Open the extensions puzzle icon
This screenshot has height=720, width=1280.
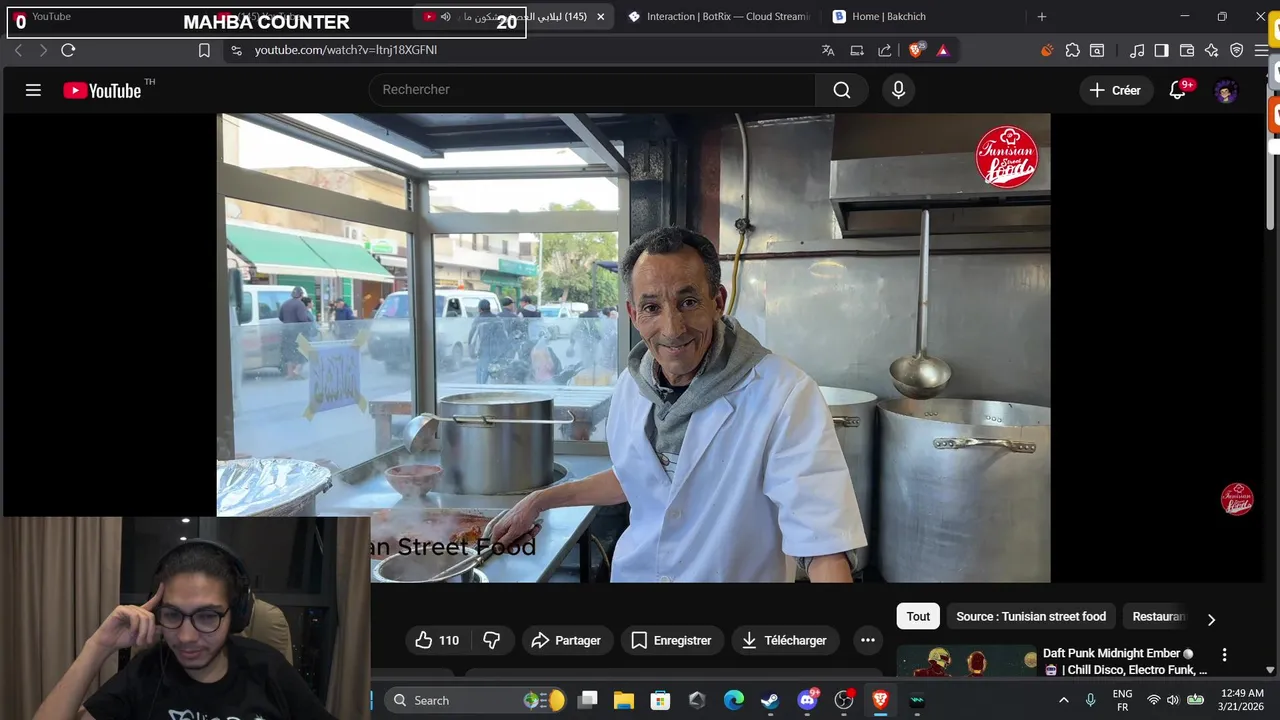coord(1073,50)
